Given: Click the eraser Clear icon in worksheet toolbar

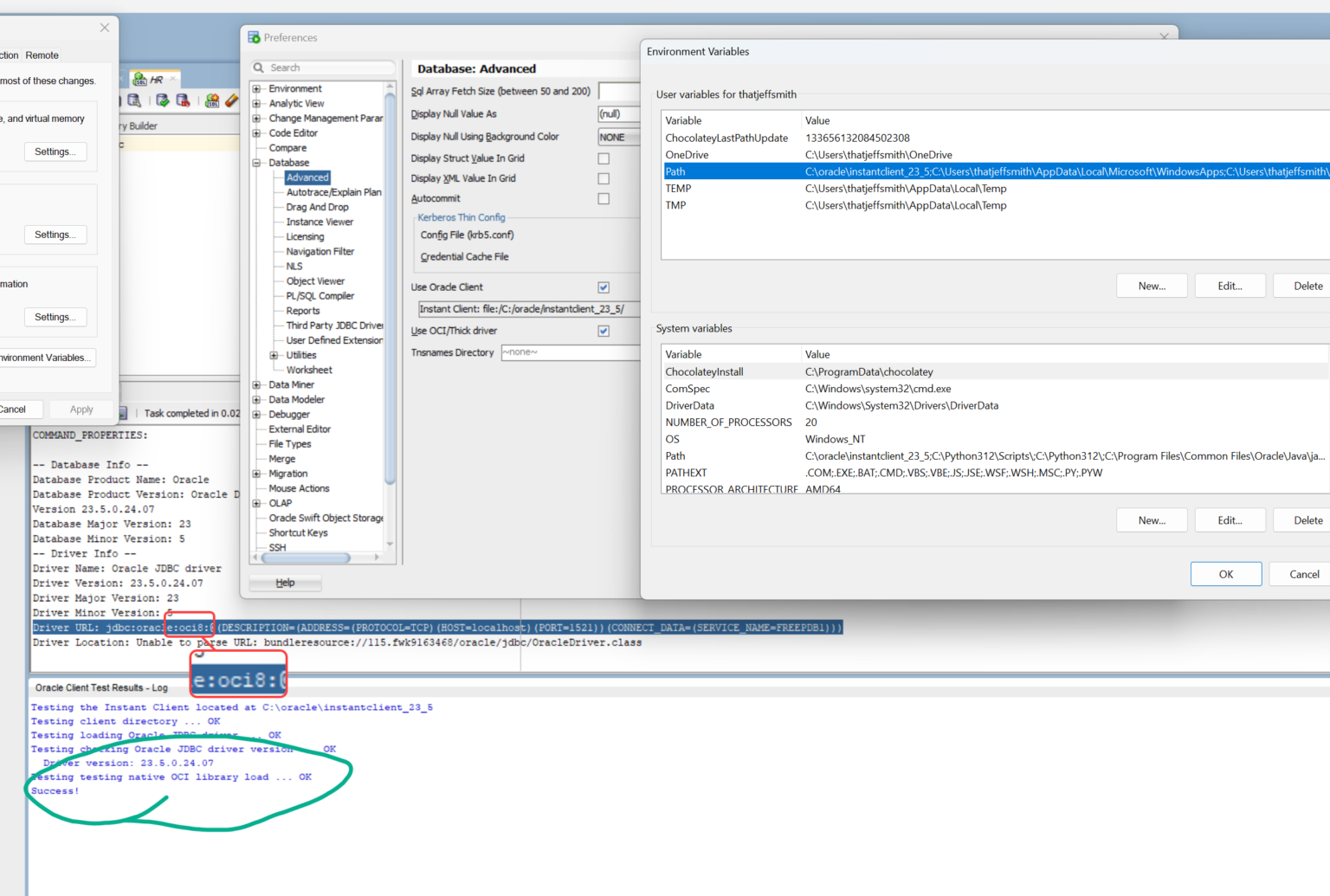Looking at the screenshot, I should pos(231,100).
